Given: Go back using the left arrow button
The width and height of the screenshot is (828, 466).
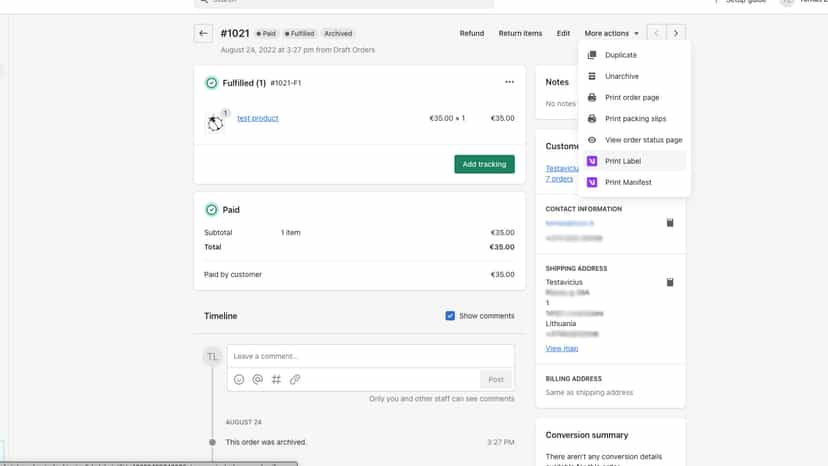Looking at the screenshot, I should 203,33.
